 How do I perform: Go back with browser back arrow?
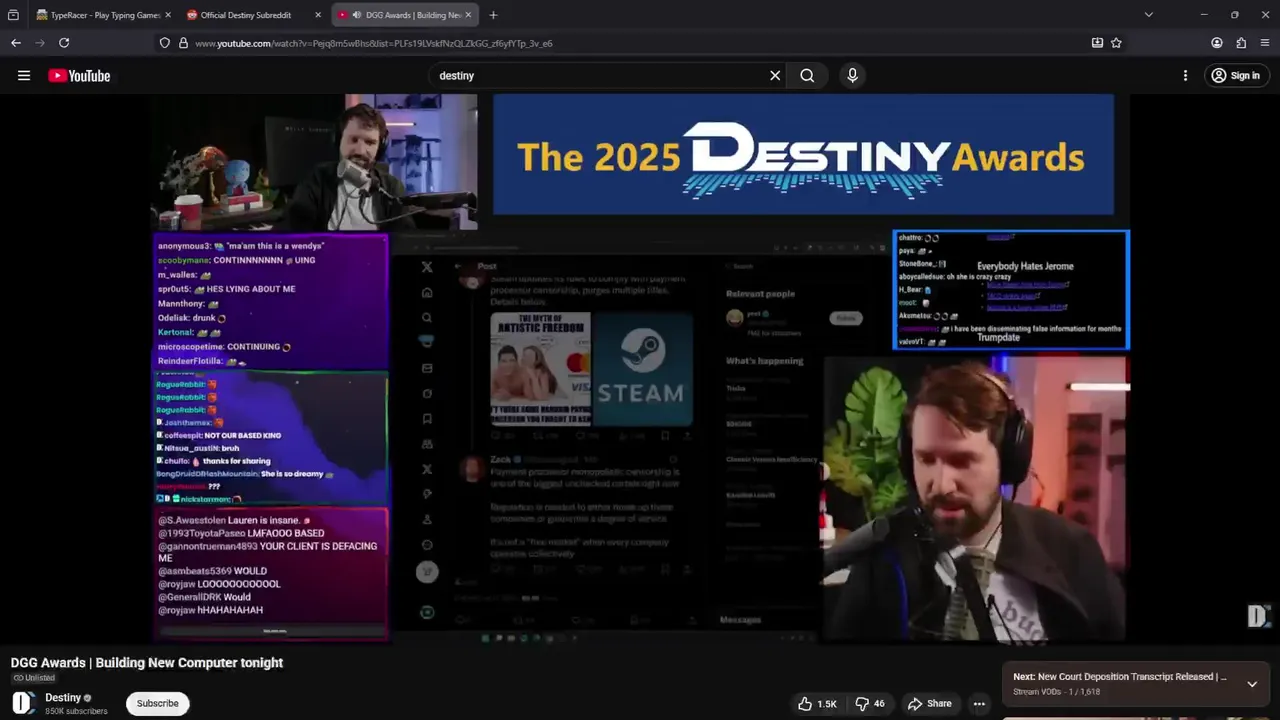point(16,43)
